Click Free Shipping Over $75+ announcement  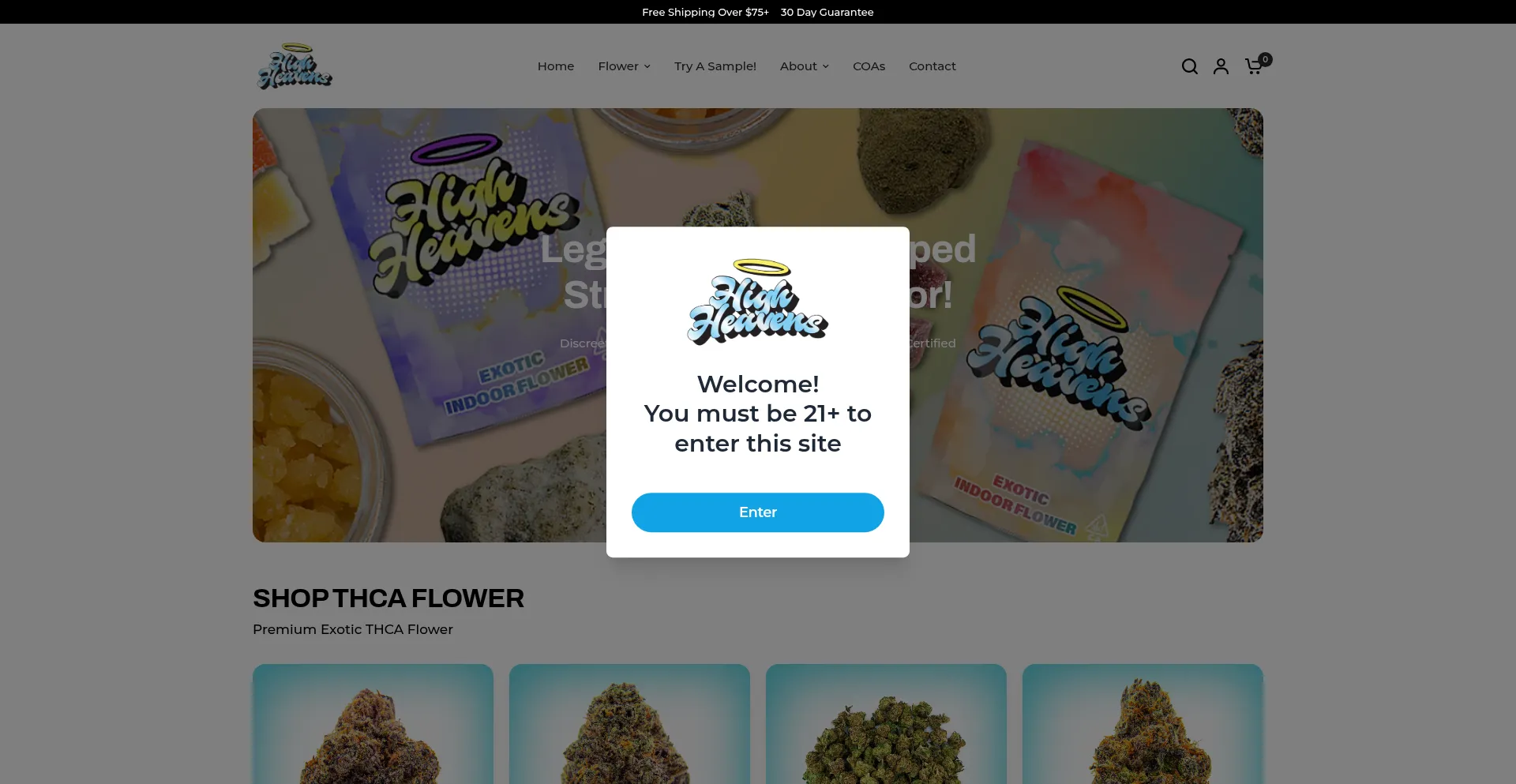click(705, 12)
